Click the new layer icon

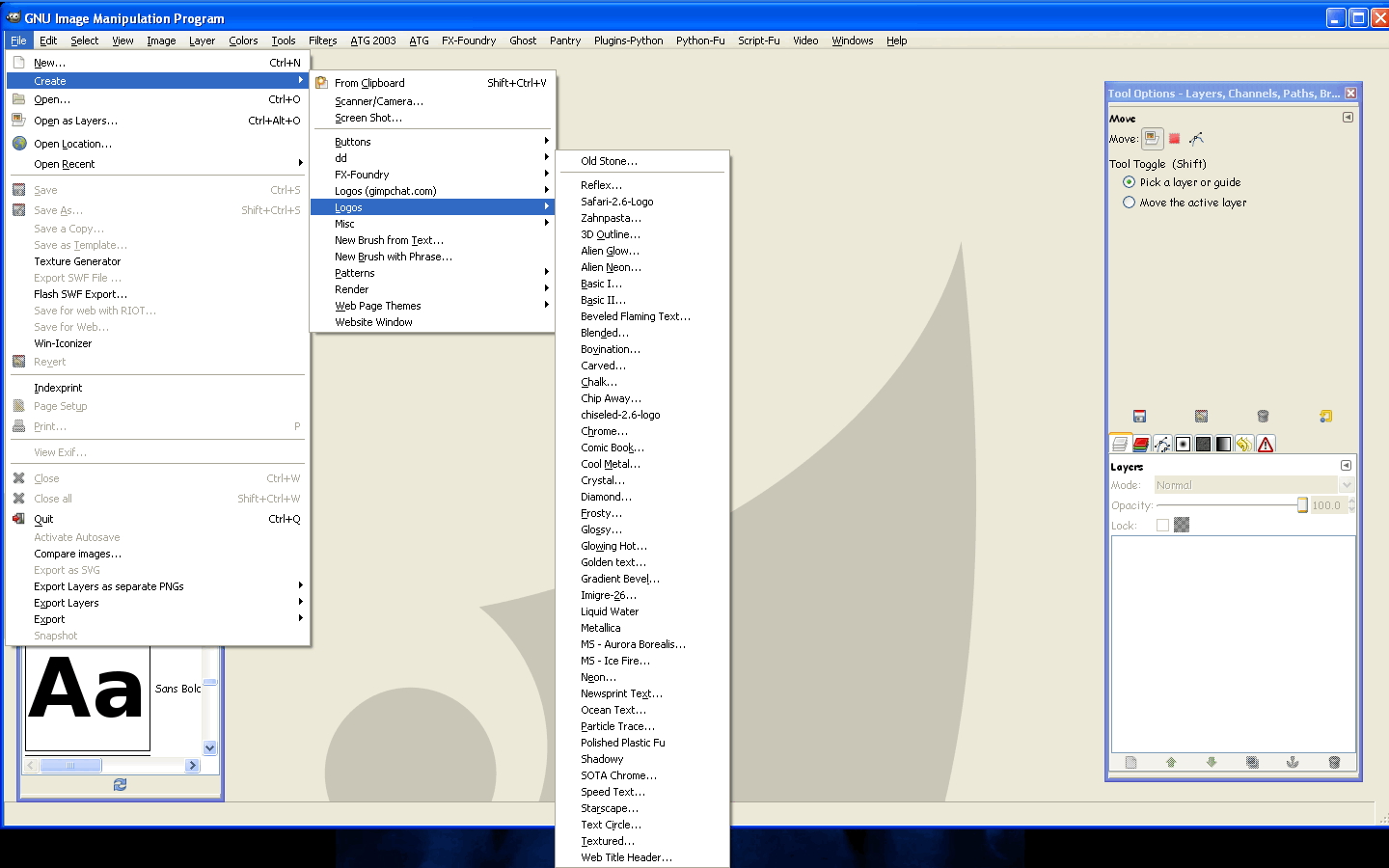(x=1130, y=762)
